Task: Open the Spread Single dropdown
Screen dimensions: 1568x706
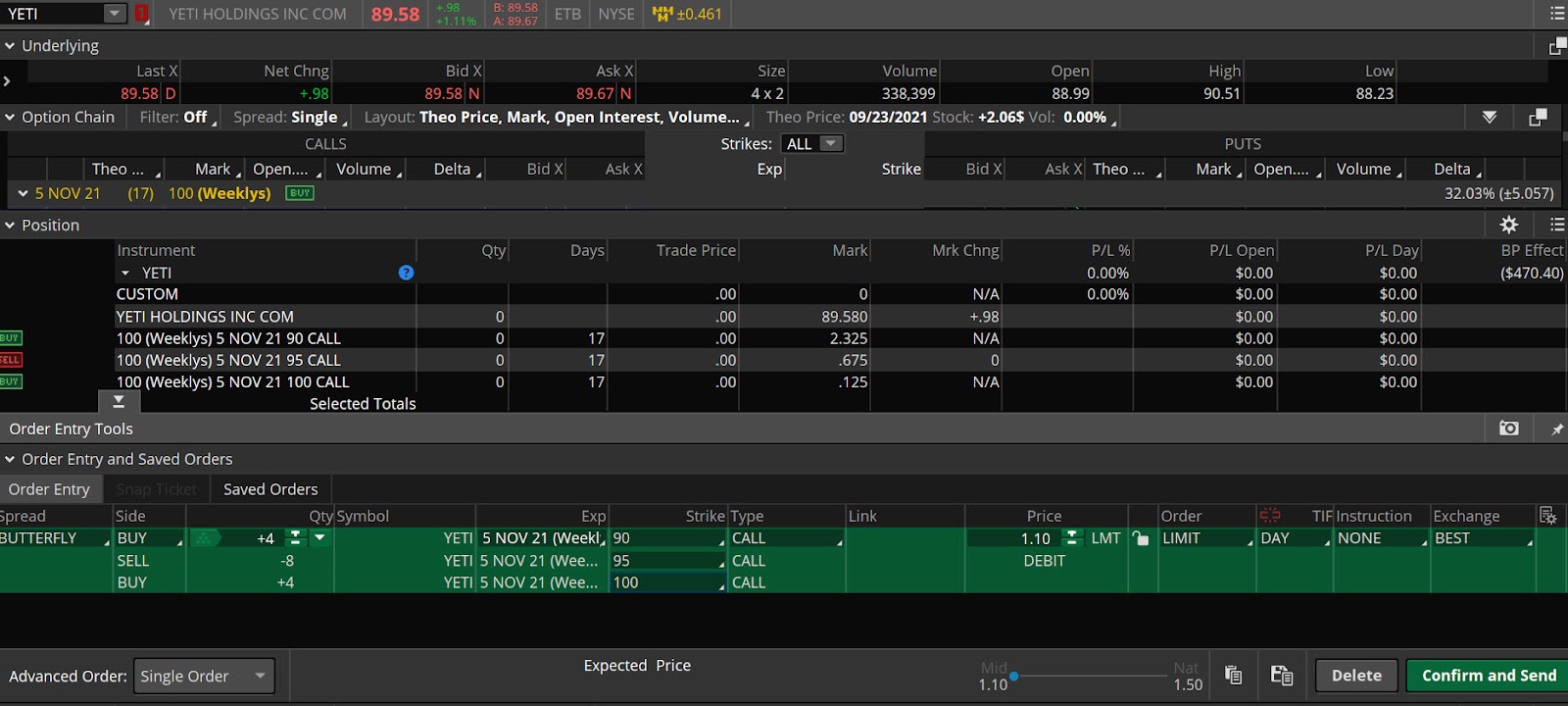Action: pos(291,117)
